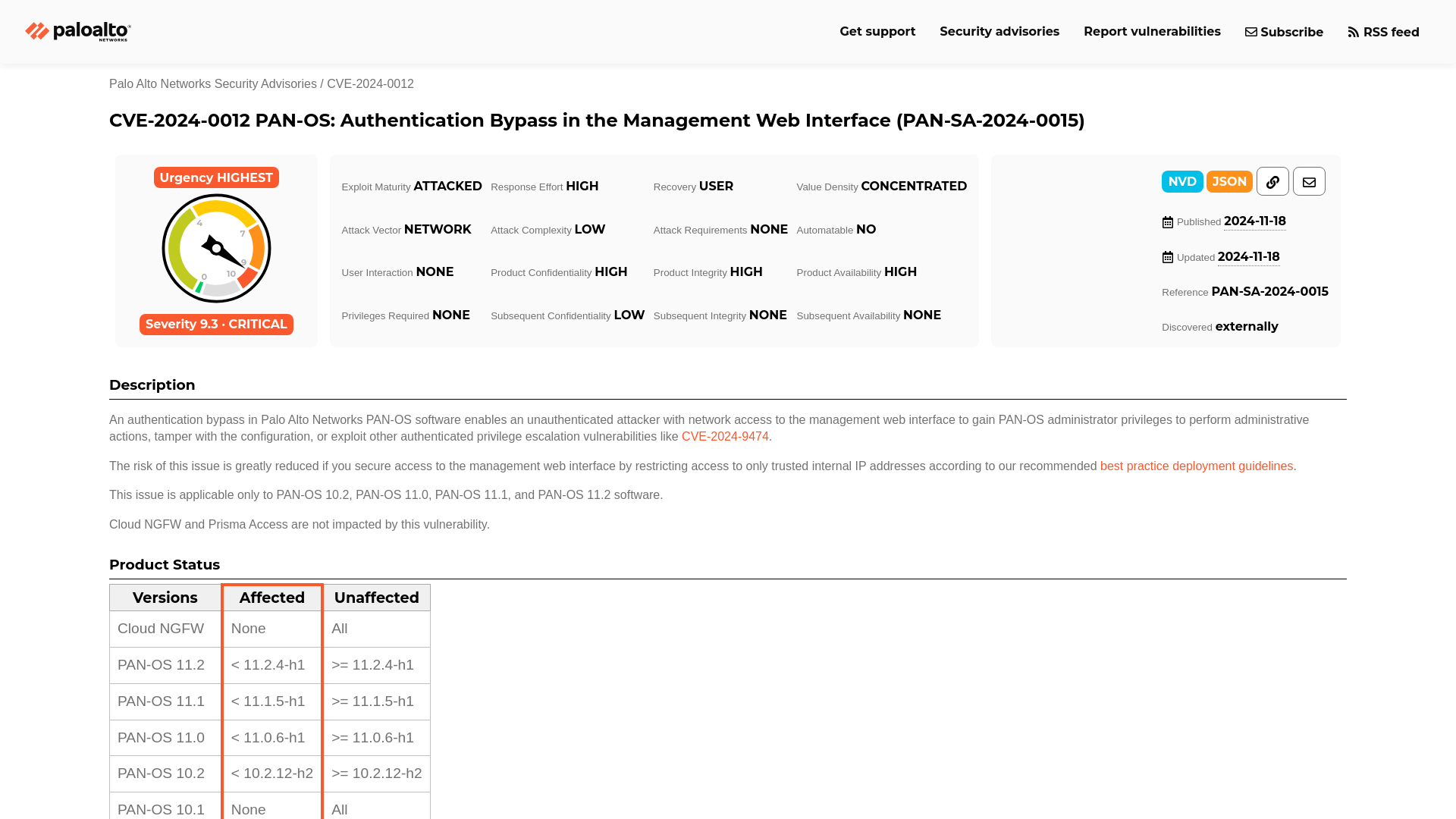Click the JSON icon button
1456x819 pixels.
coord(1229,181)
